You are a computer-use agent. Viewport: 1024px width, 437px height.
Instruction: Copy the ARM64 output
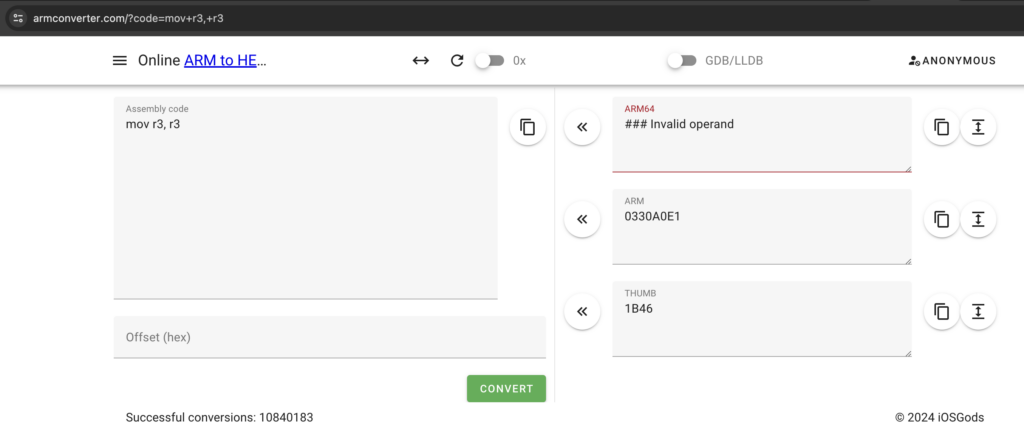(x=942, y=127)
